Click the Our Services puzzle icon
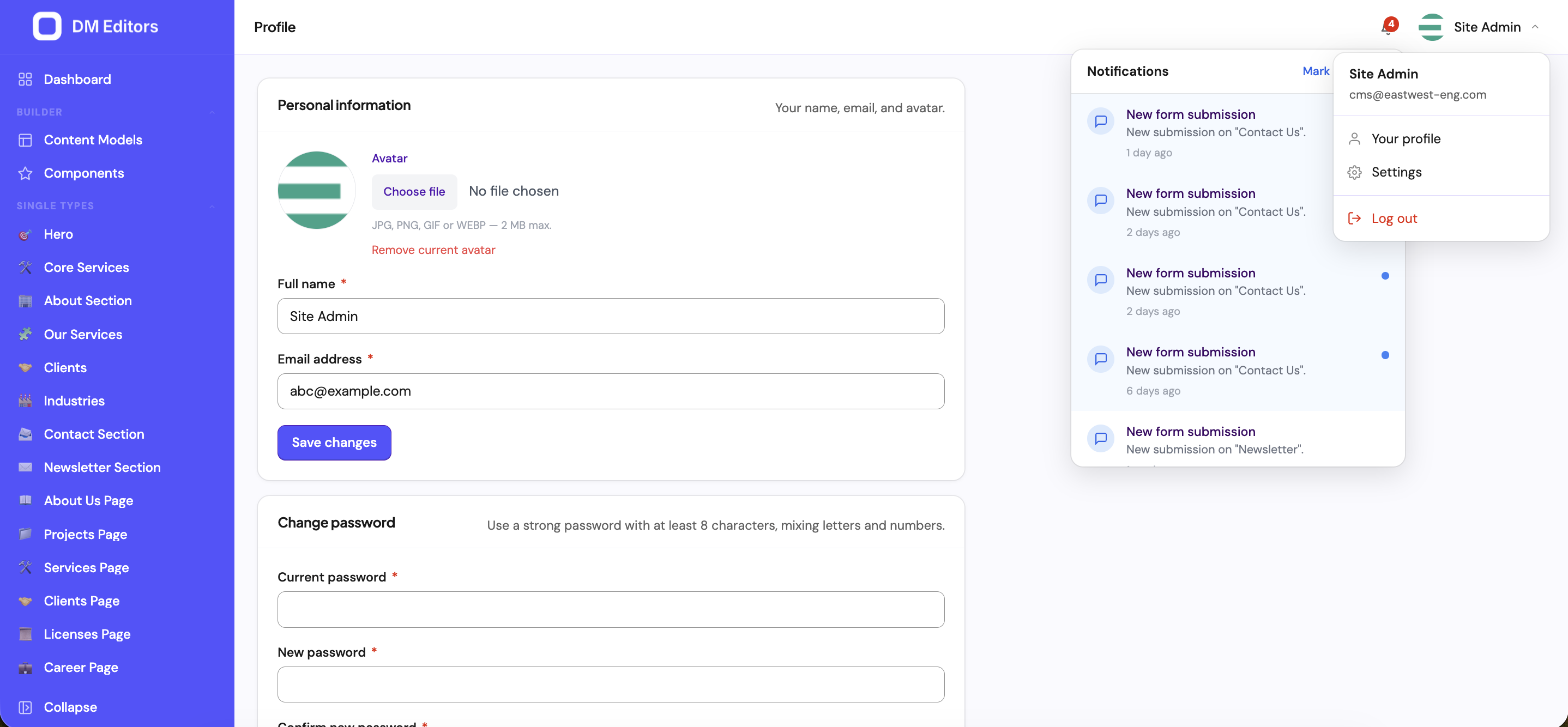Image resolution: width=1568 pixels, height=727 pixels. click(x=25, y=334)
